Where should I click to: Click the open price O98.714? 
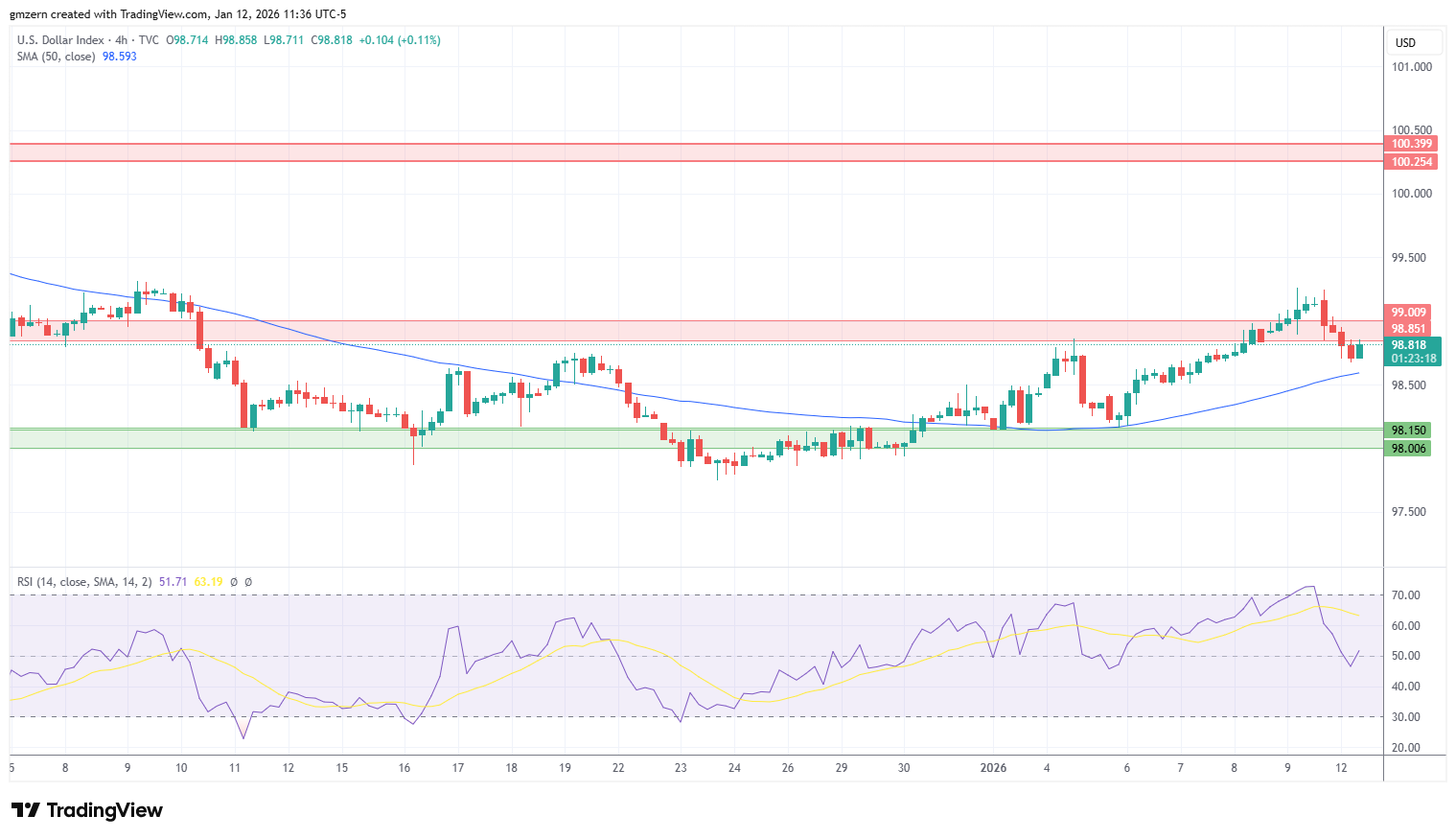(x=187, y=40)
